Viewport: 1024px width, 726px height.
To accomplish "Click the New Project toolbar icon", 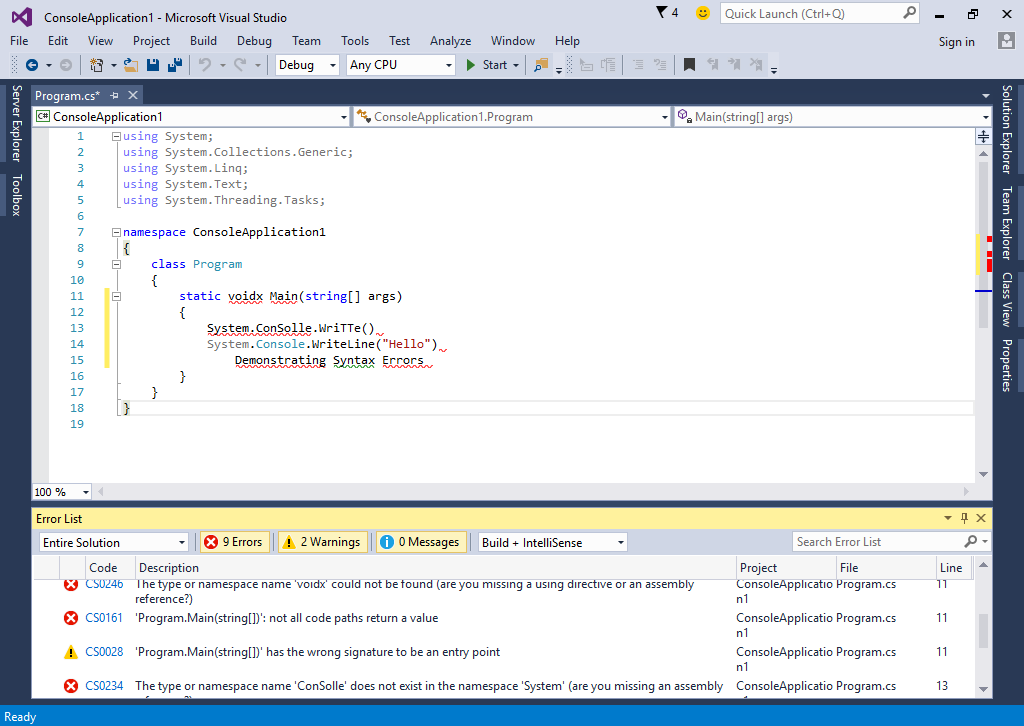I will coord(96,65).
